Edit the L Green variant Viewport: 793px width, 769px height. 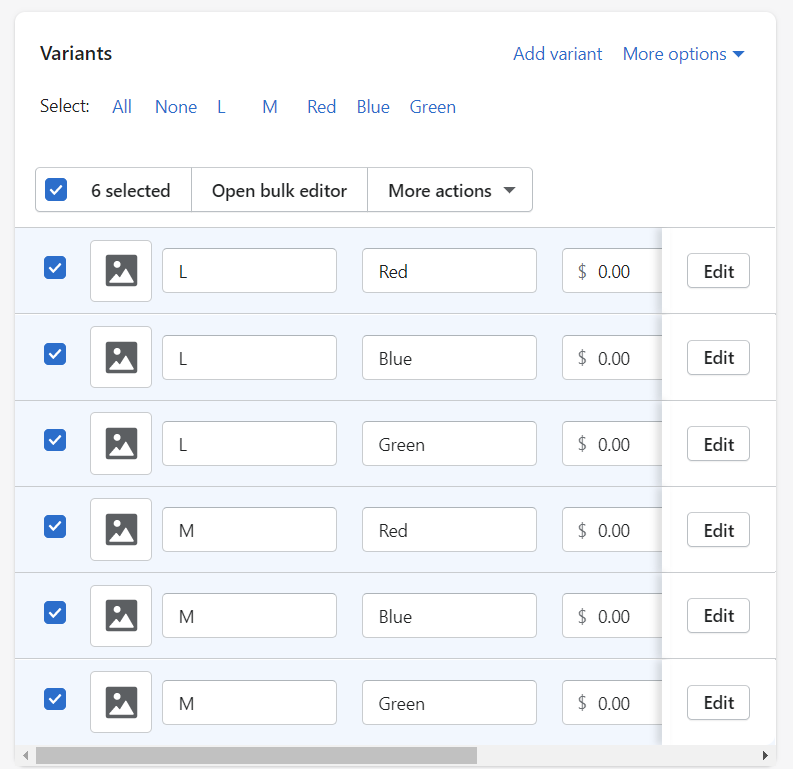718,444
